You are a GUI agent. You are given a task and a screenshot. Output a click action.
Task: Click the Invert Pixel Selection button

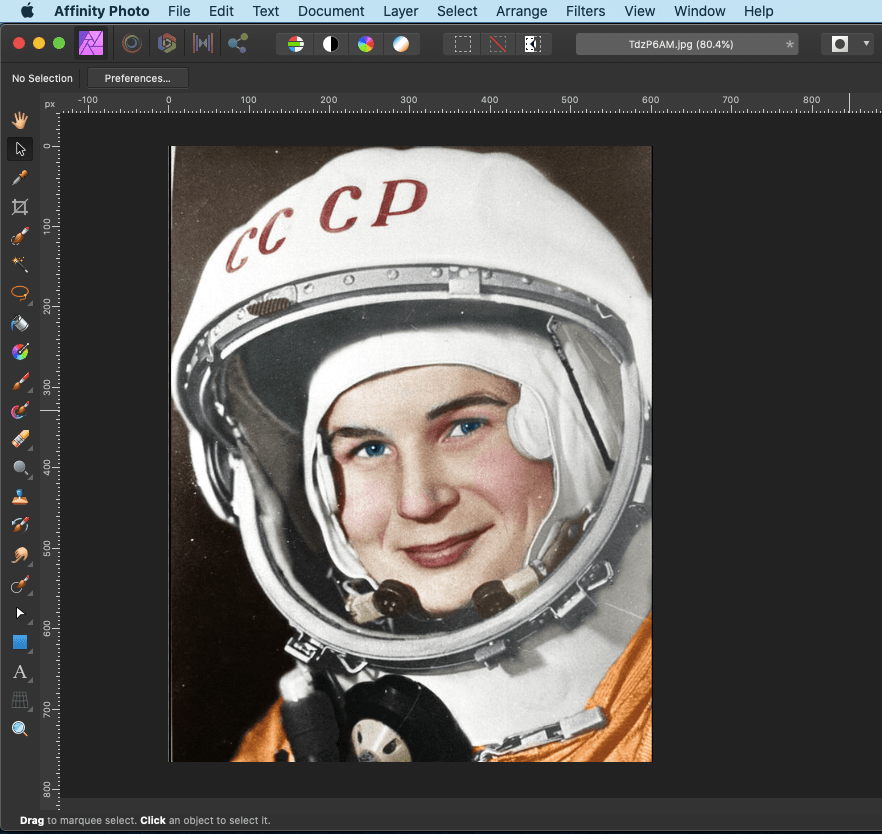pos(532,44)
